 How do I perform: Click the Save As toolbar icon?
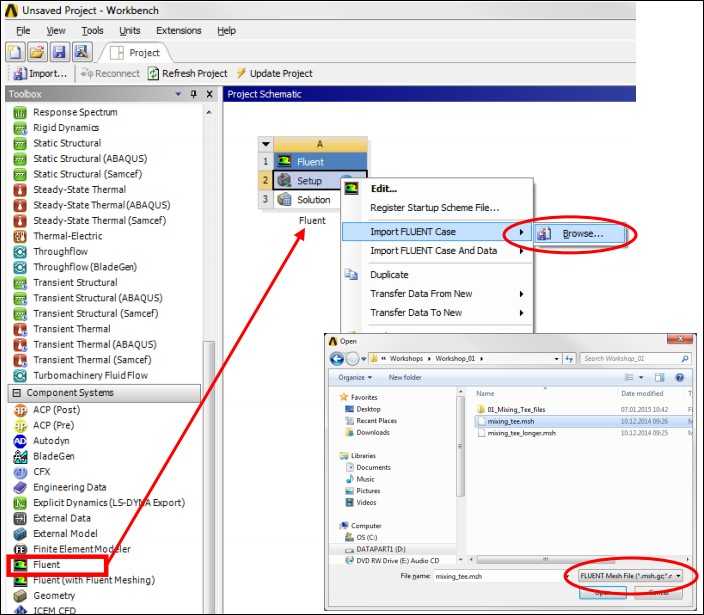coord(81,52)
